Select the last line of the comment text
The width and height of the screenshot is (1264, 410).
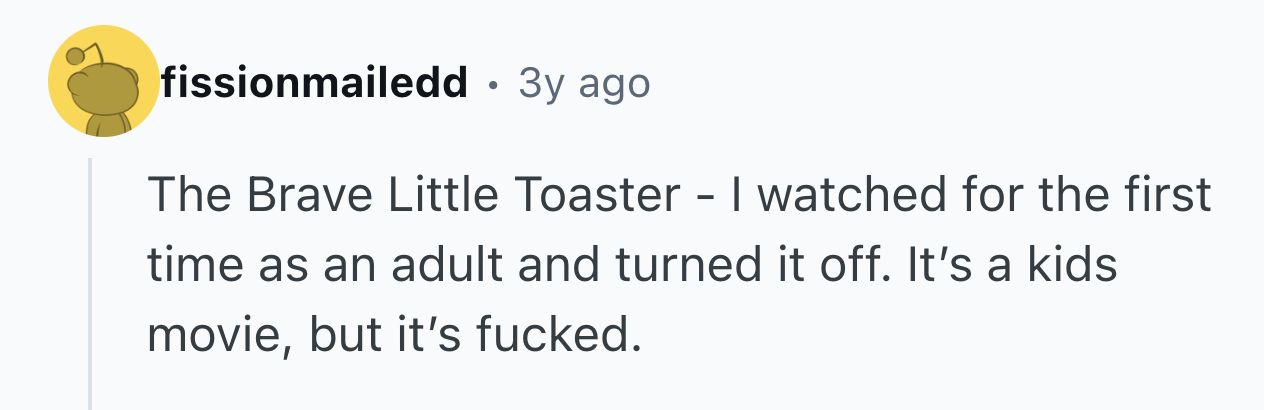(x=393, y=338)
